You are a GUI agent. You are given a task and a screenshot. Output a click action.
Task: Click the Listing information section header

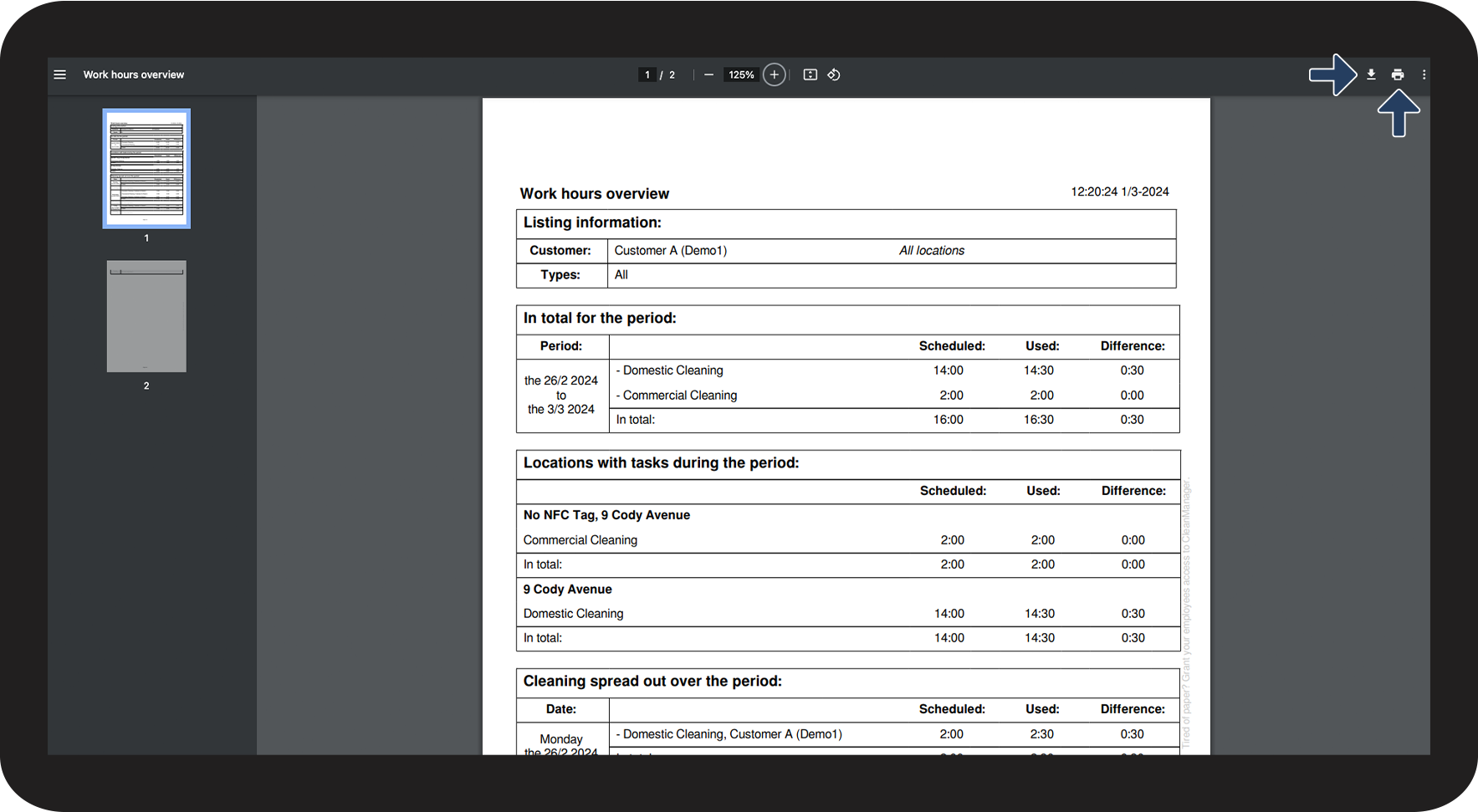(x=592, y=222)
